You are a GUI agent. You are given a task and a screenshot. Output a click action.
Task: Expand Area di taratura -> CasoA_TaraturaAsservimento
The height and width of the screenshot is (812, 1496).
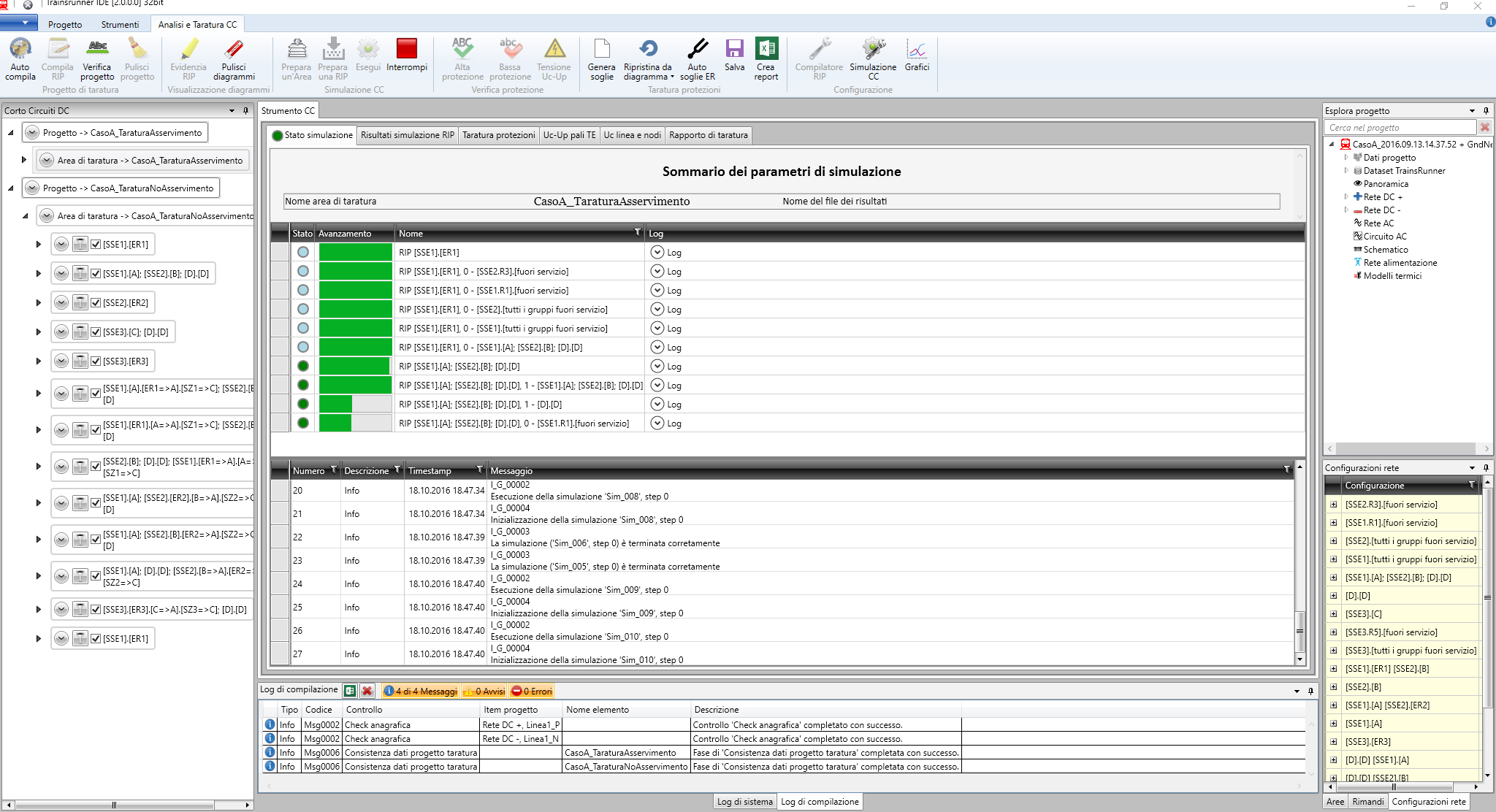[24, 160]
